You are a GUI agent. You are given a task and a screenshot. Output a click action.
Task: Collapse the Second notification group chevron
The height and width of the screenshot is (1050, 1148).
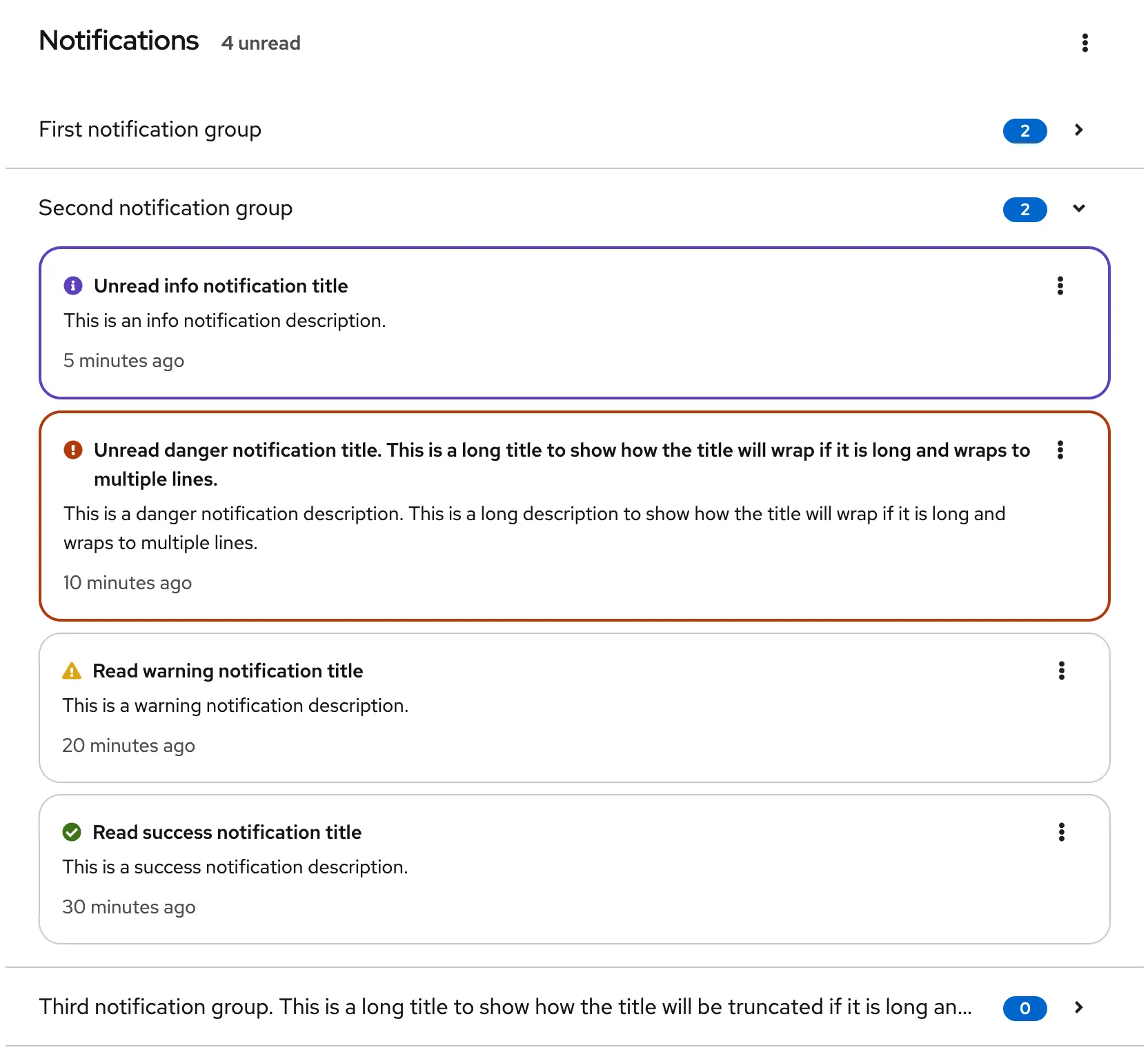[1079, 208]
